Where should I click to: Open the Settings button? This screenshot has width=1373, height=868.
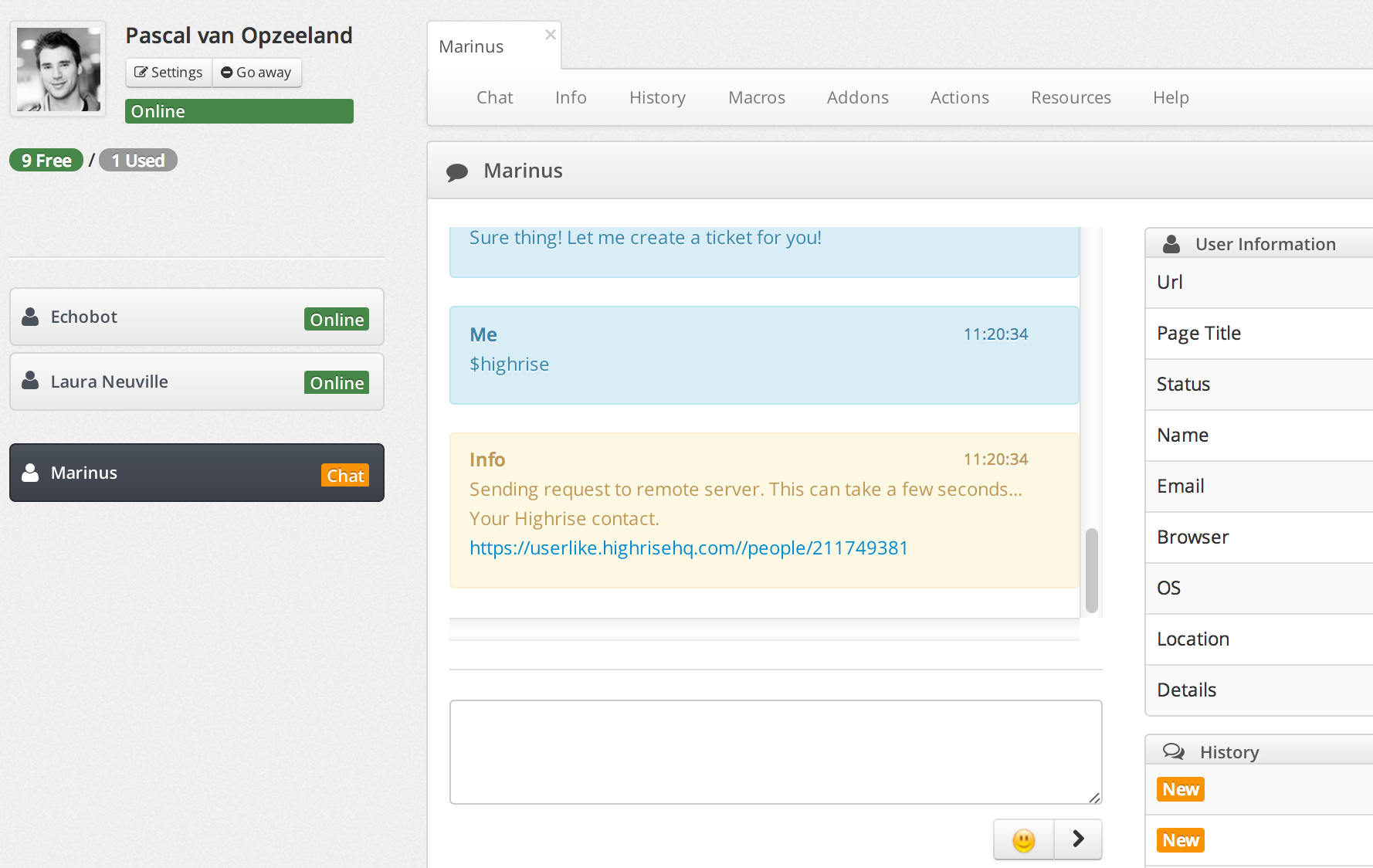[168, 73]
